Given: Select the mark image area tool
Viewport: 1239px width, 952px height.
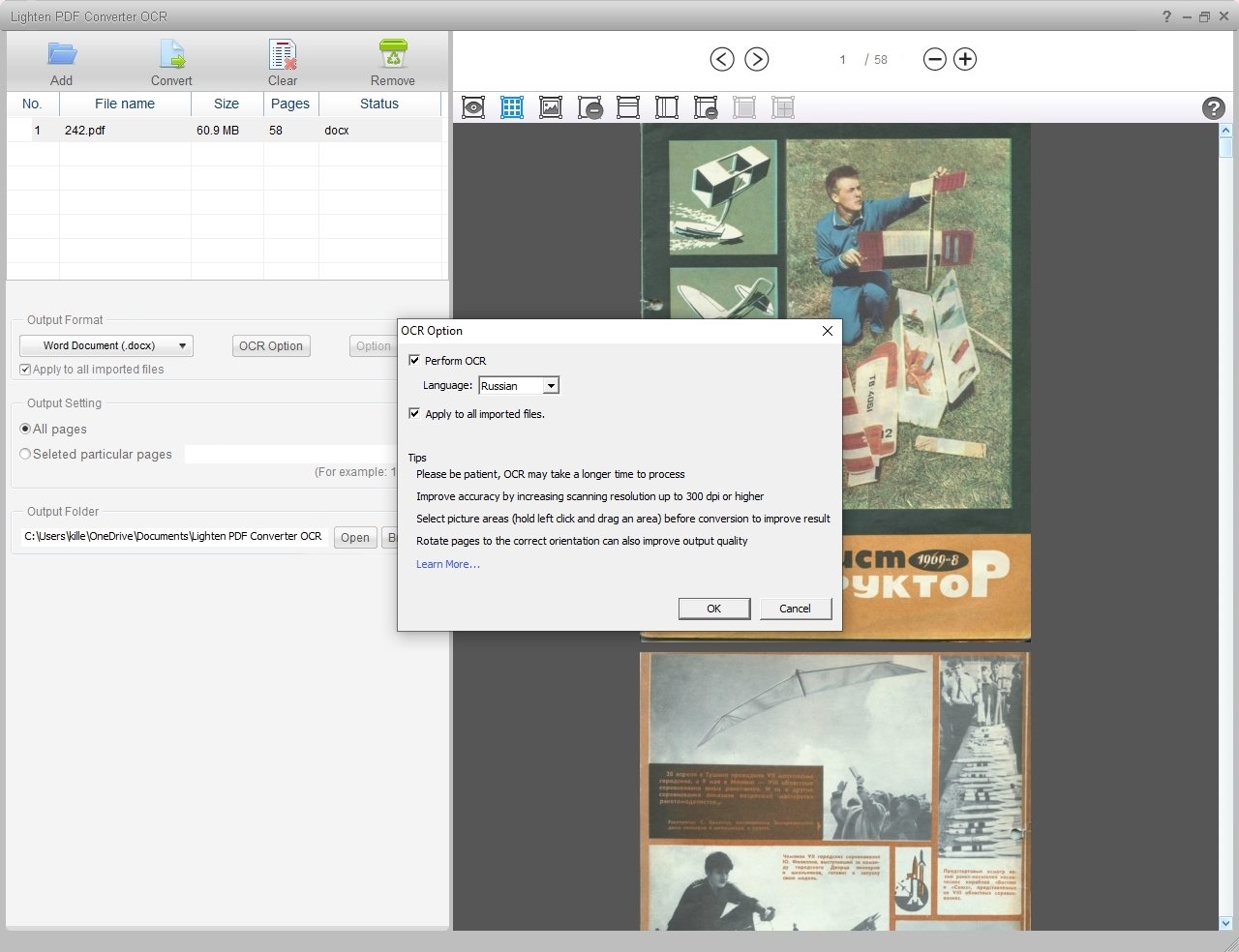Looking at the screenshot, I should tap(551, 107).
